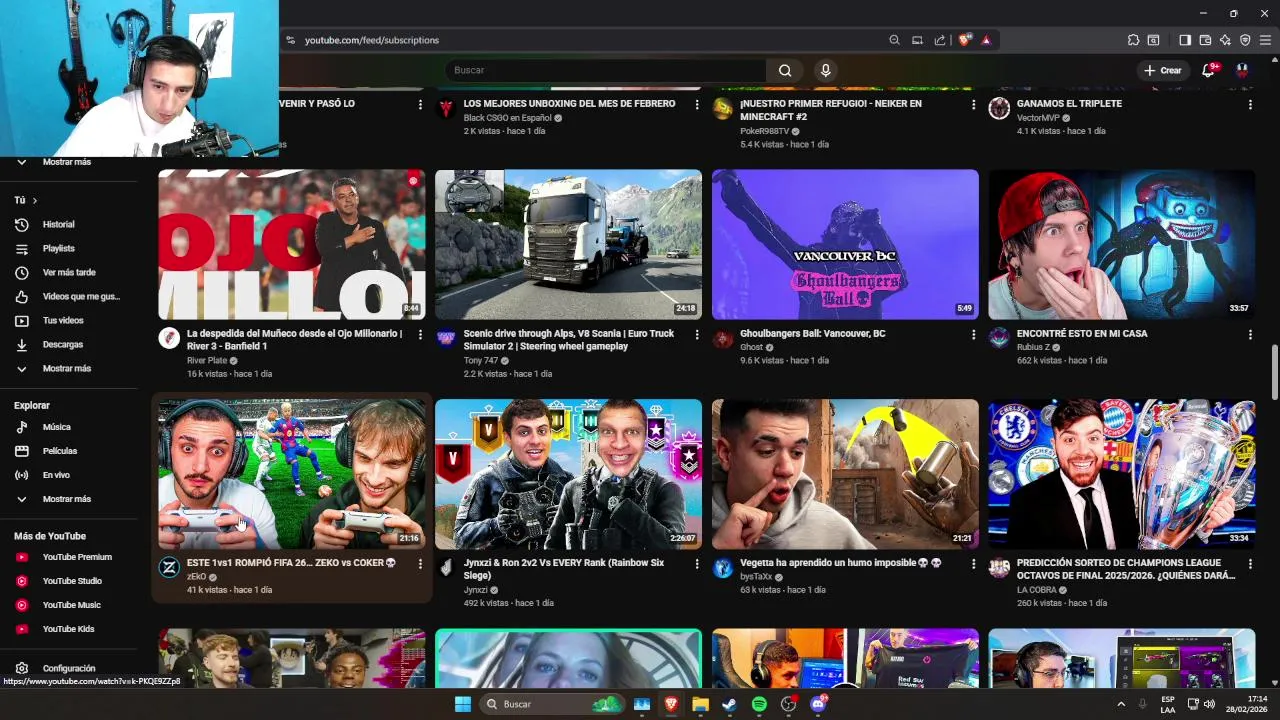Screen dimensions: 1280x720
Task: Open Tony 747 channel link
Action: coord(481,360)
